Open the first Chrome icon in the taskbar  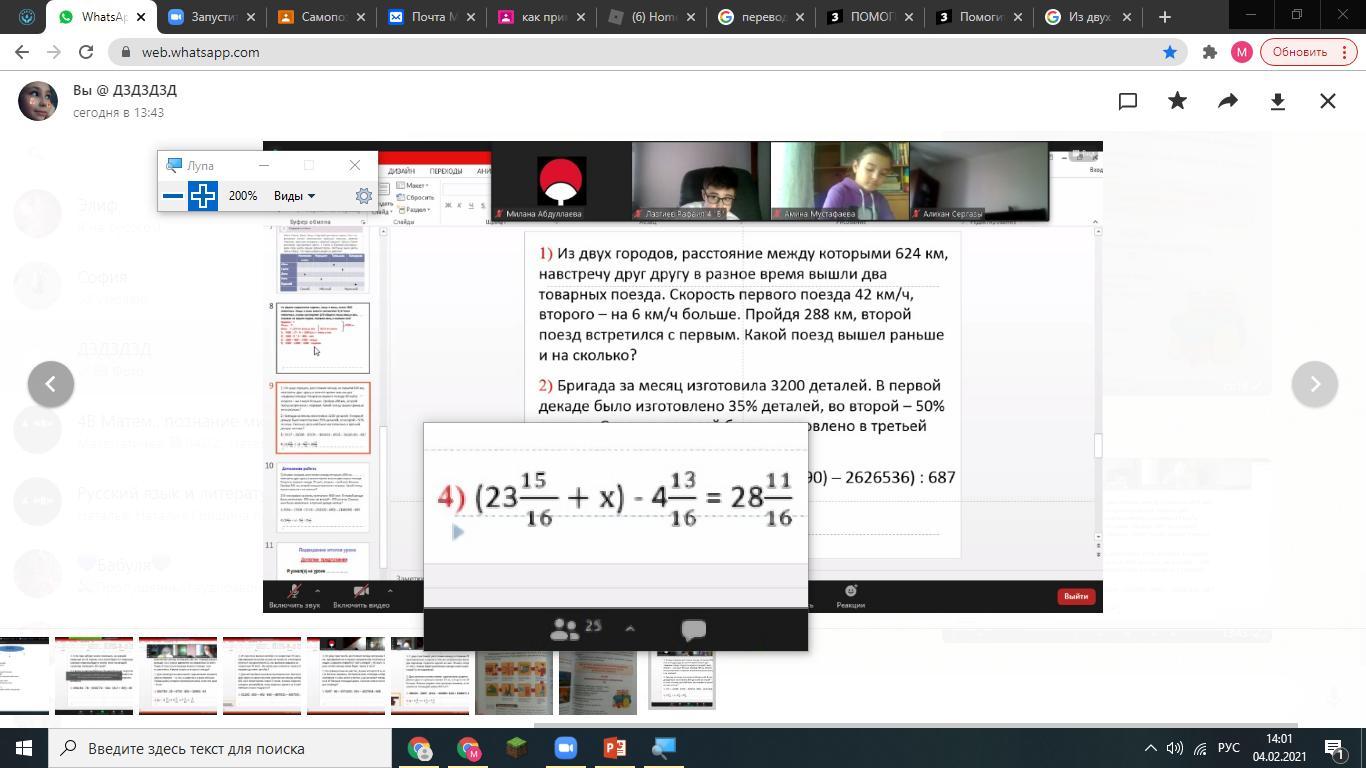click(x=420, y=748)
